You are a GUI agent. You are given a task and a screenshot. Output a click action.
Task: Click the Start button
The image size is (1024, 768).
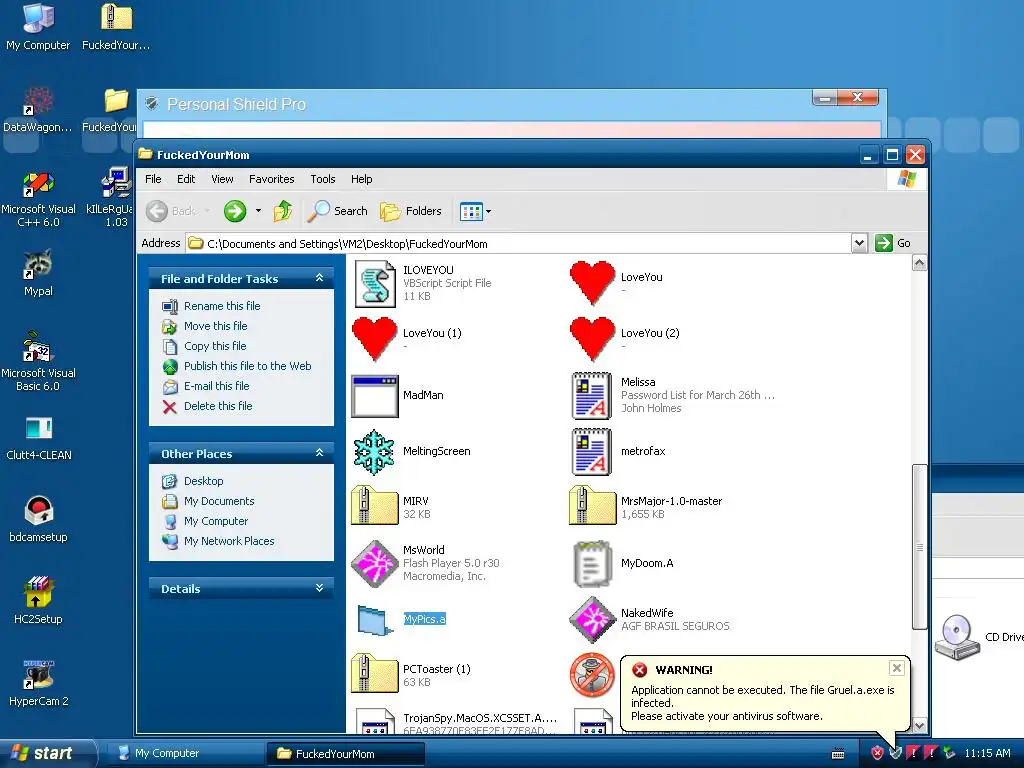pos(47,753)
